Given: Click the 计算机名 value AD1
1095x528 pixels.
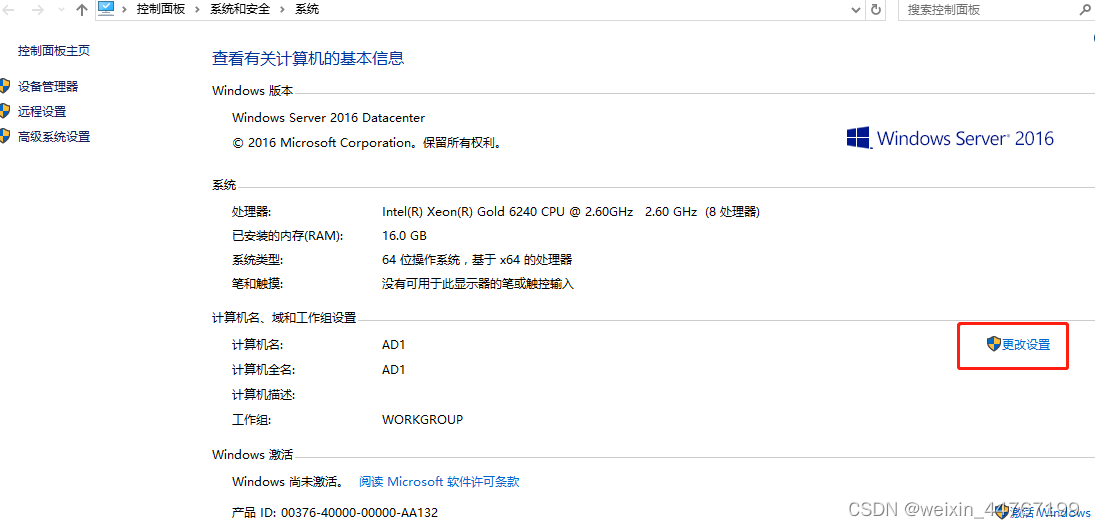Looking at the screenshot, I should (x=394, y=344).
